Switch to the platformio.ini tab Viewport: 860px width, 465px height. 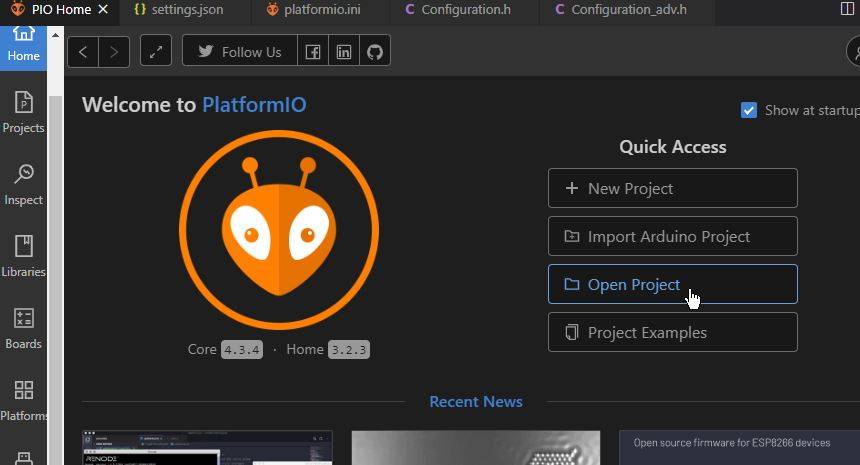click(313, 10)
